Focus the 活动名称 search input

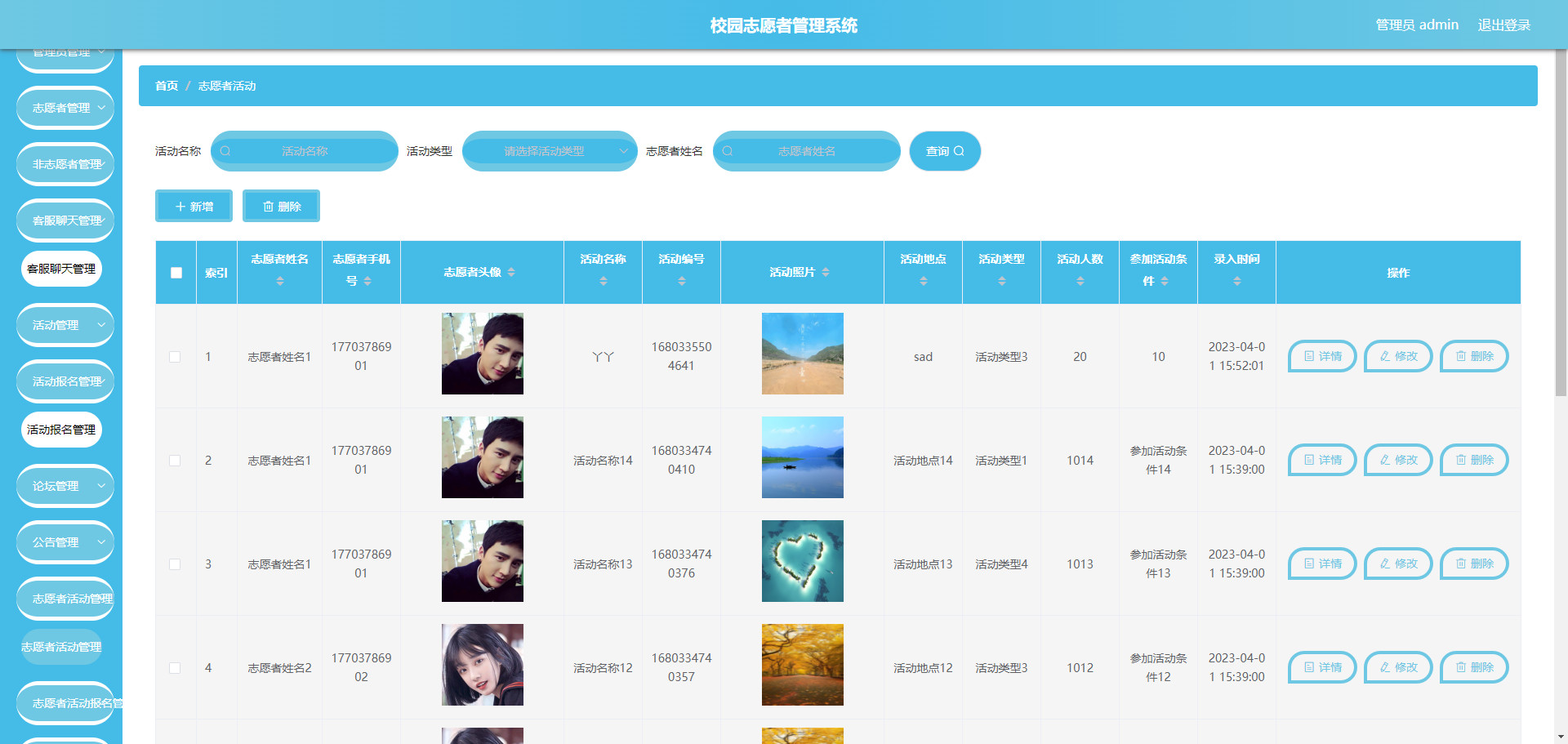(x=305, y=151)
